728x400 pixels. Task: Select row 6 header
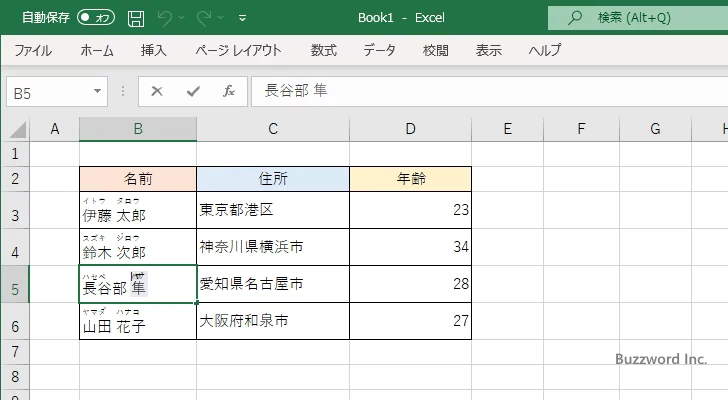(15, 322)
